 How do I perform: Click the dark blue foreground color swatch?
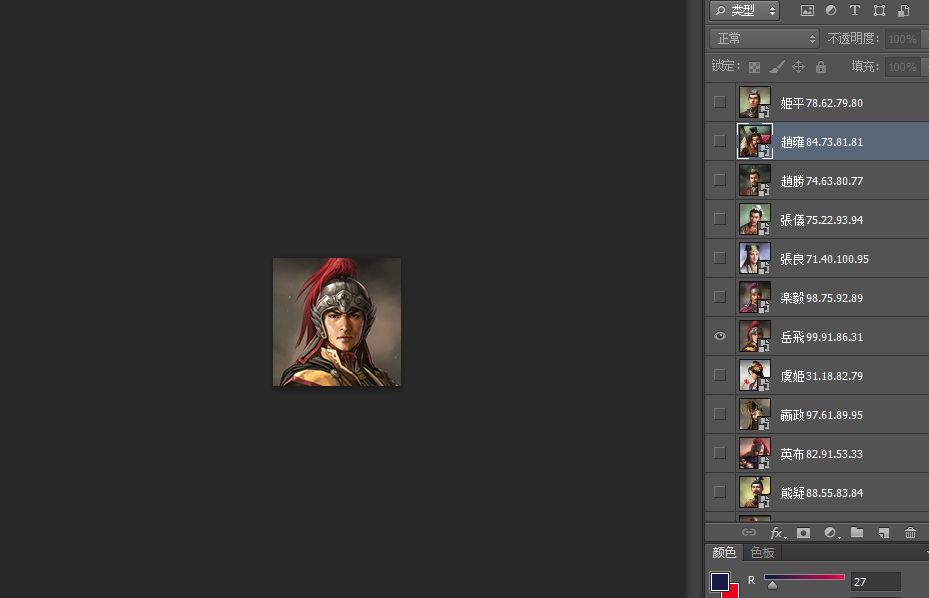tap(720, 581)
